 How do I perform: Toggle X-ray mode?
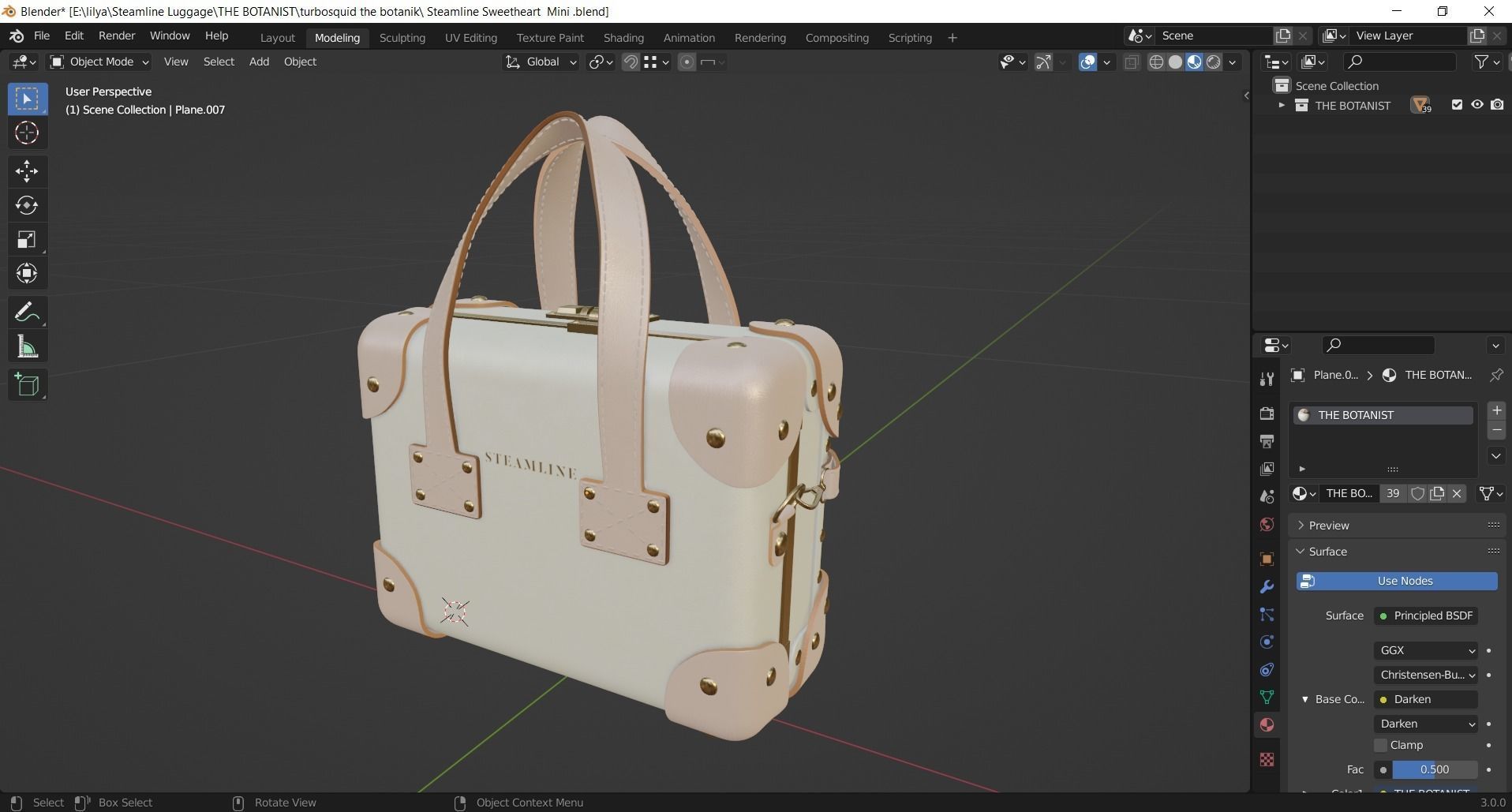pyautogui.click(x=1131, y=62)
